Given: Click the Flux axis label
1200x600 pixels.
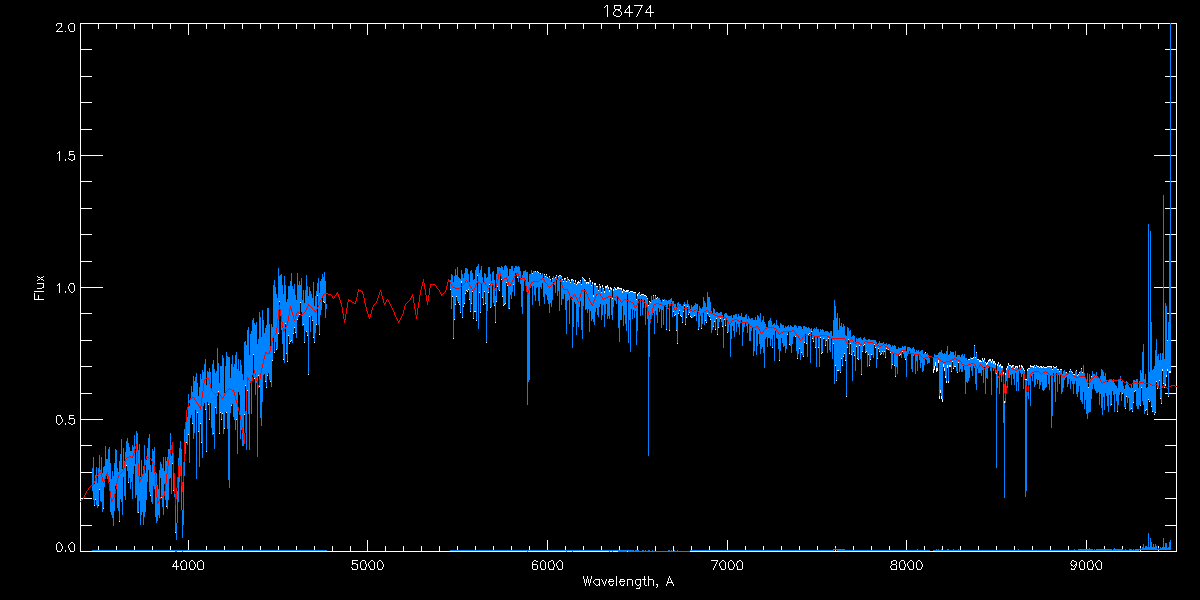Looking at the screenshot, I should 40,288.
